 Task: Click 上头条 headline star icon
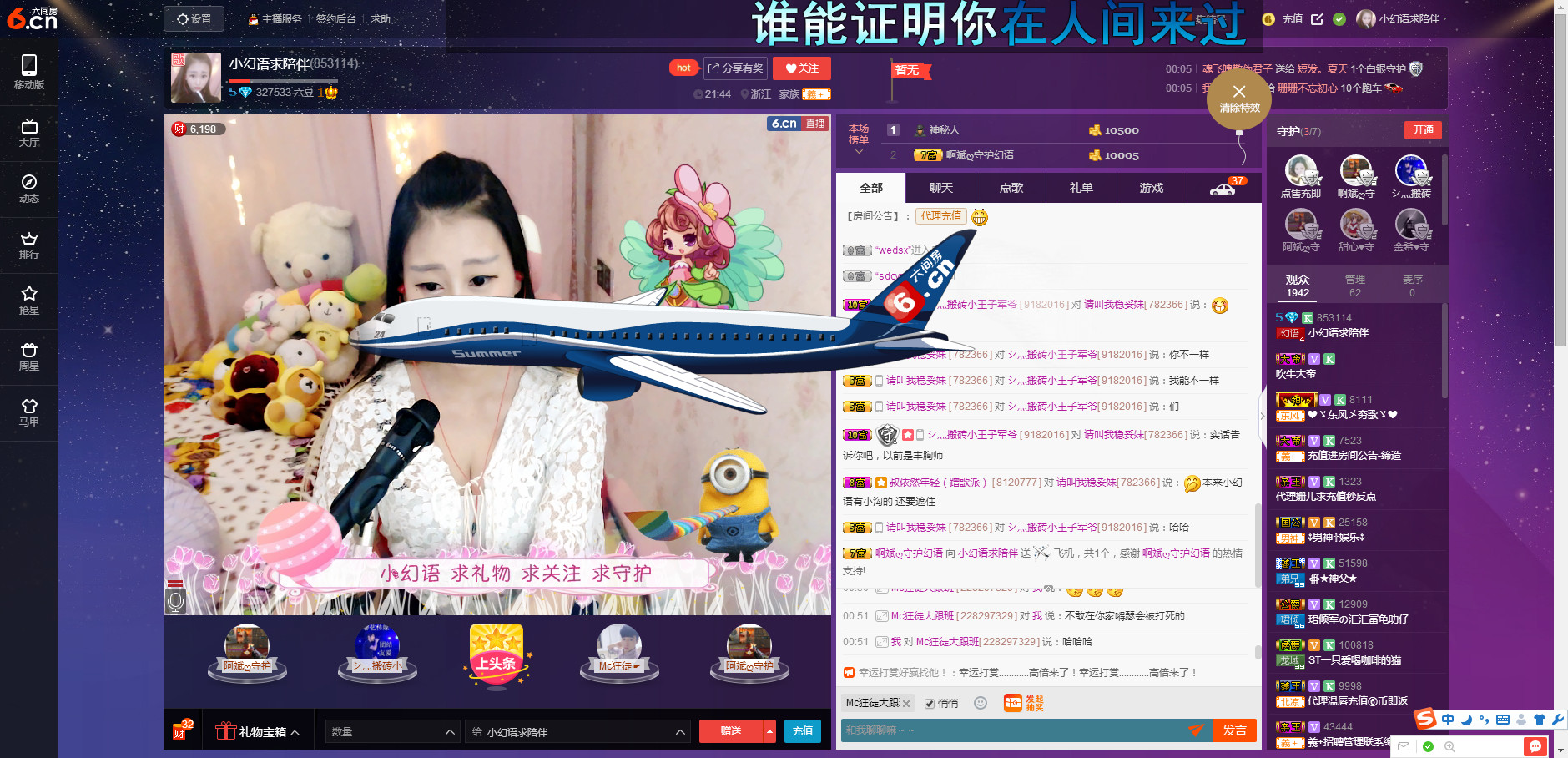pos(497,656)
